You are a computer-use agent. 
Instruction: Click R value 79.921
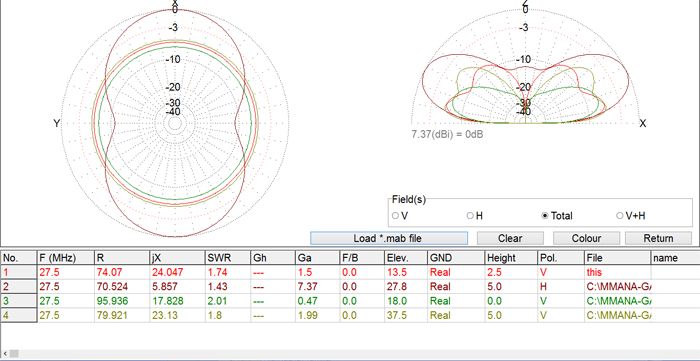(x=111, y=315)
